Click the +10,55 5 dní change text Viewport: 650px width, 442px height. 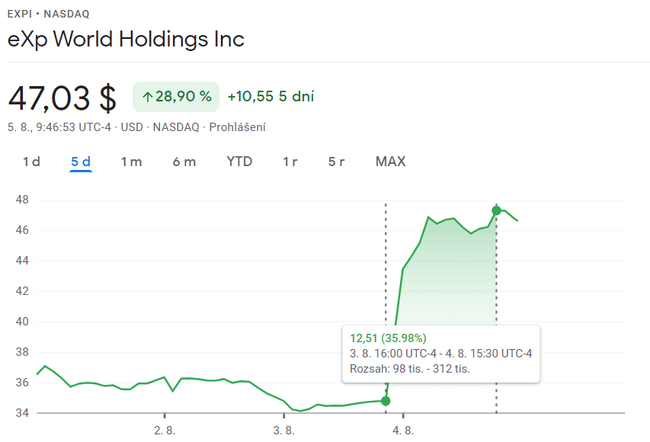point(270,97)
